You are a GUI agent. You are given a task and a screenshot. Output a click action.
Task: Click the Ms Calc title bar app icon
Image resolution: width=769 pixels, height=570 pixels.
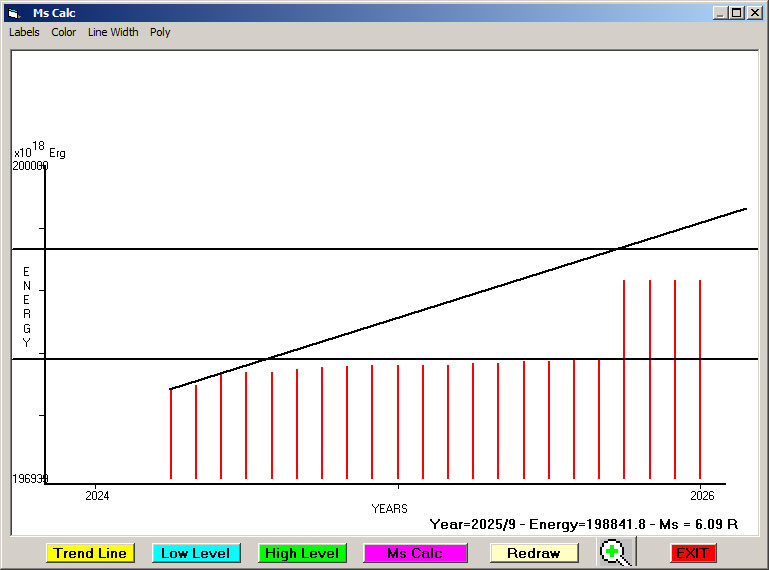14,13
